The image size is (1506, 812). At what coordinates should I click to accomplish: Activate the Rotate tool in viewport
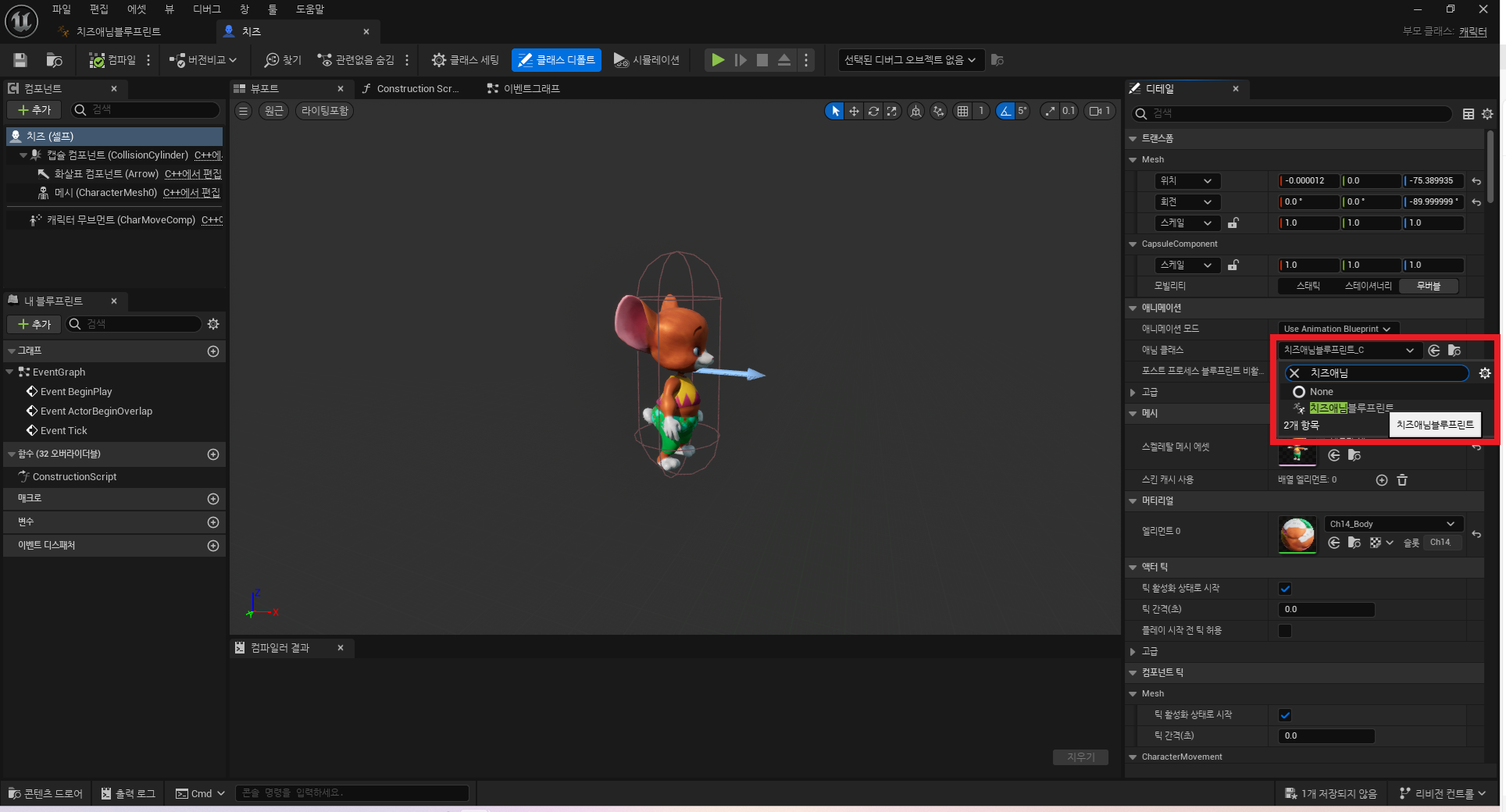click(873, 111)
